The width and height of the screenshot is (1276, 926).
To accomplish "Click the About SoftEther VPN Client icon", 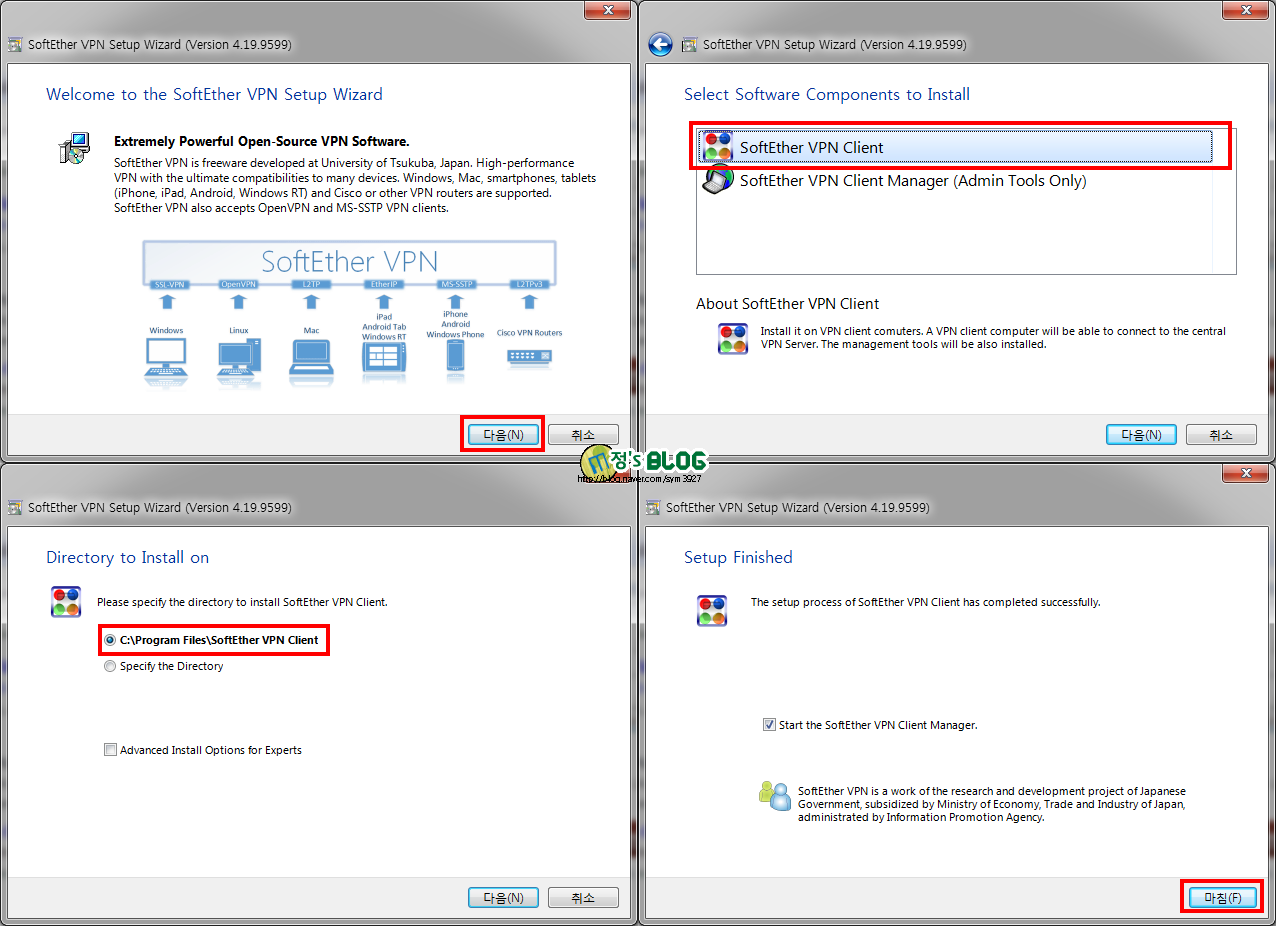I will (x=733, y=339).
